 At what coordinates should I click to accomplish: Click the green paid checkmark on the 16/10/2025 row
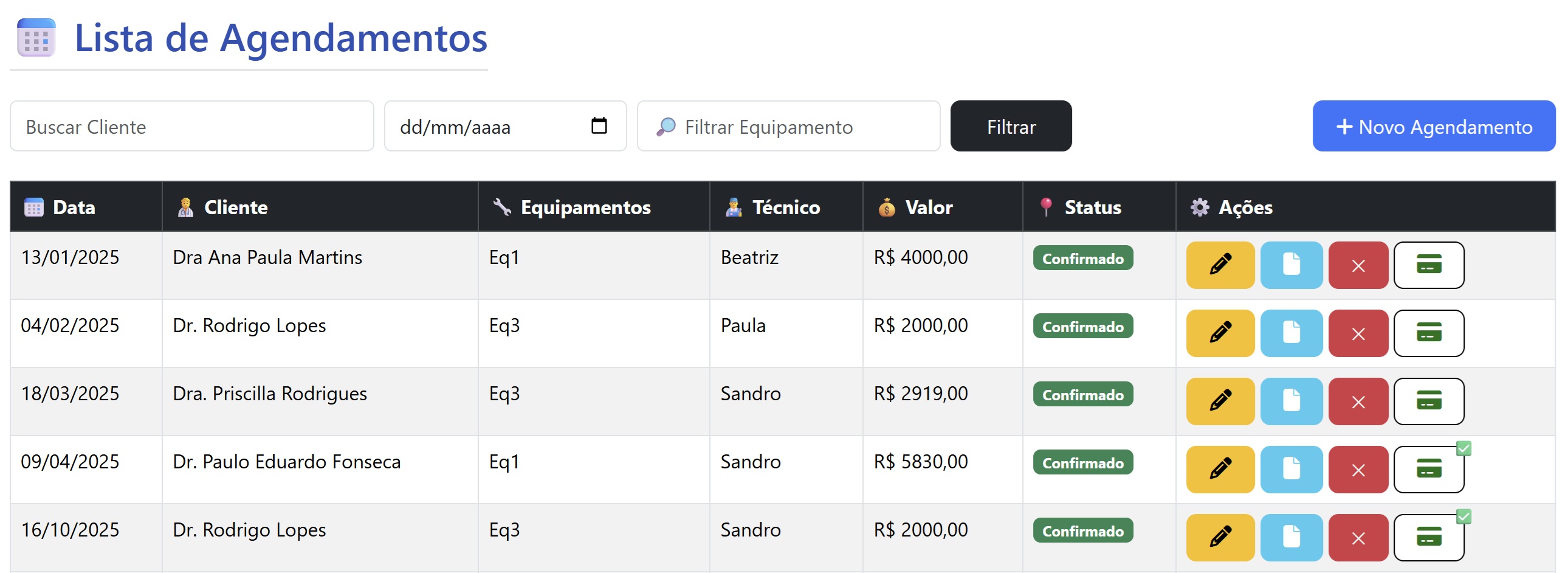pos(1463,516)
